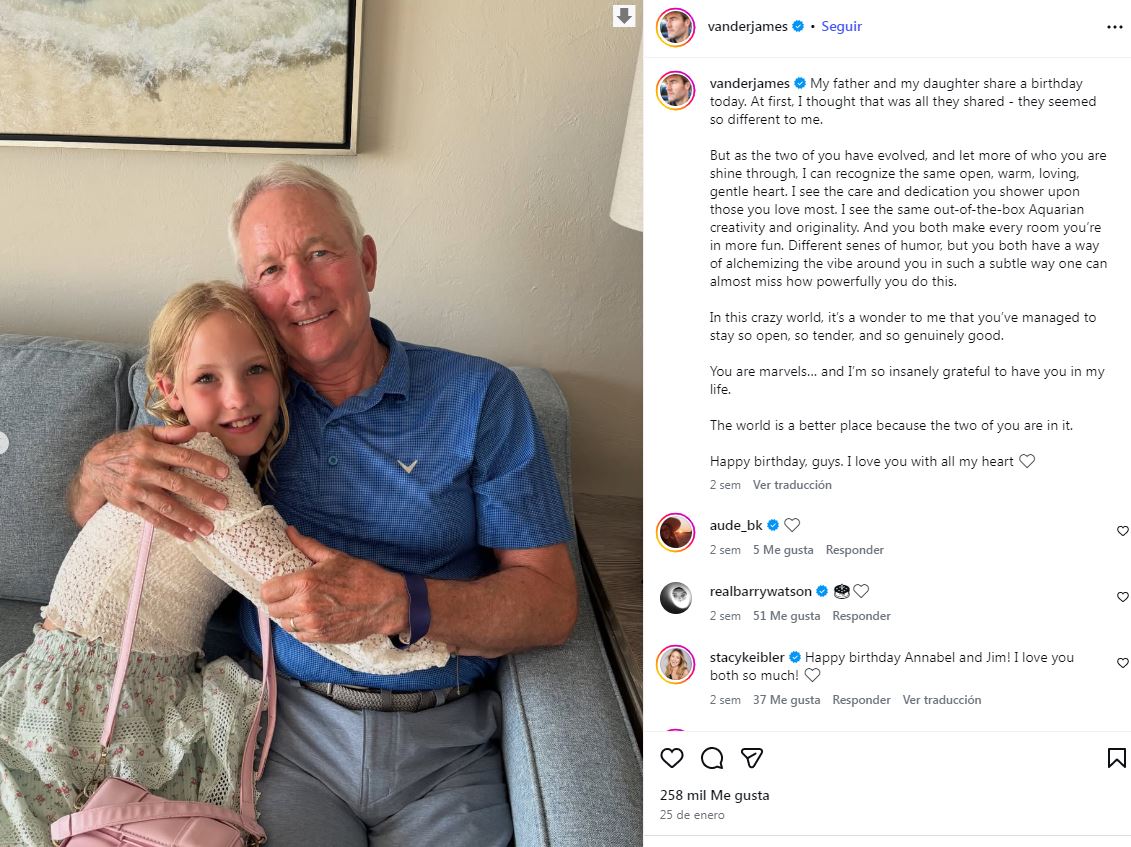
Task: Like stacykeibler's comment with small heart
Action: coord(1122,662)
